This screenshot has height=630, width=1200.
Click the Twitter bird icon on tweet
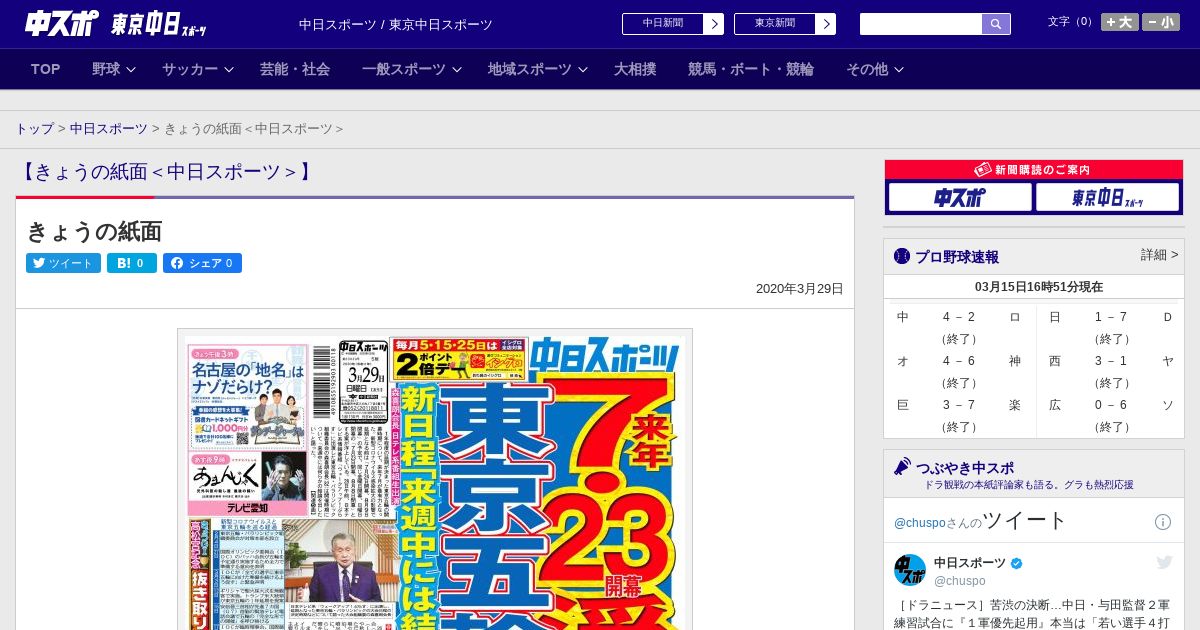pos(1164,563)
